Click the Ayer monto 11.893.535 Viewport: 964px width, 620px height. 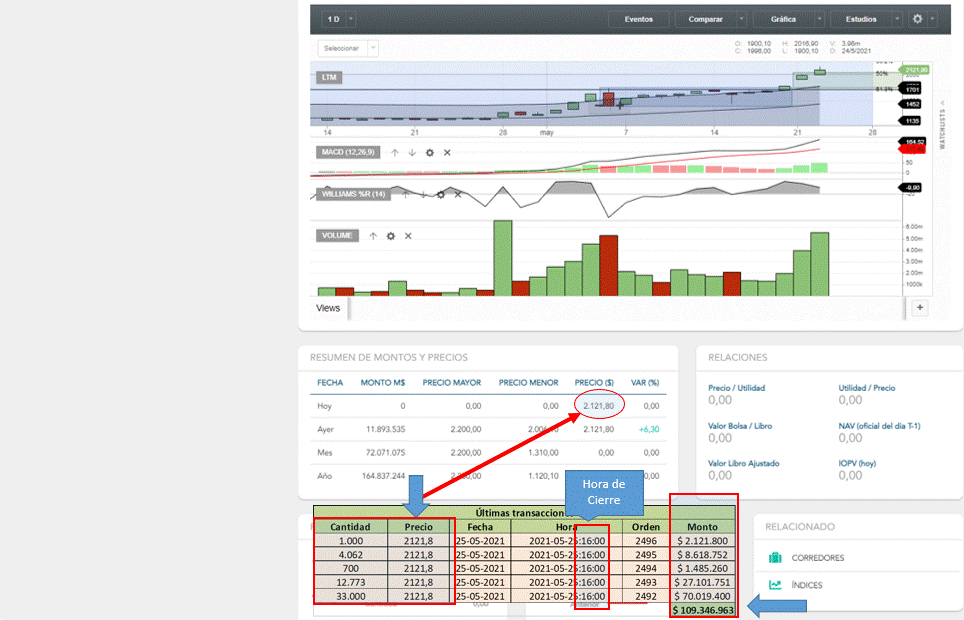pyautogui.click(x=385, y=429)
